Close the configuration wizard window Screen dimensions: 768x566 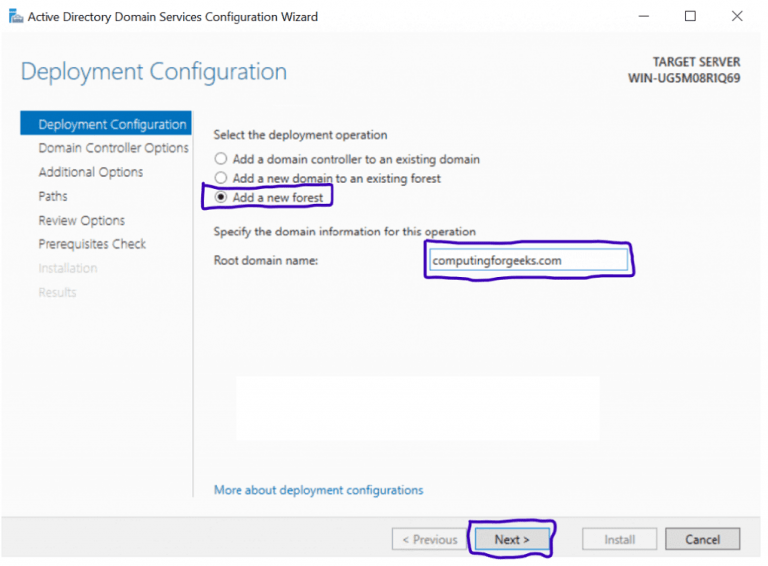pos(737,17)
